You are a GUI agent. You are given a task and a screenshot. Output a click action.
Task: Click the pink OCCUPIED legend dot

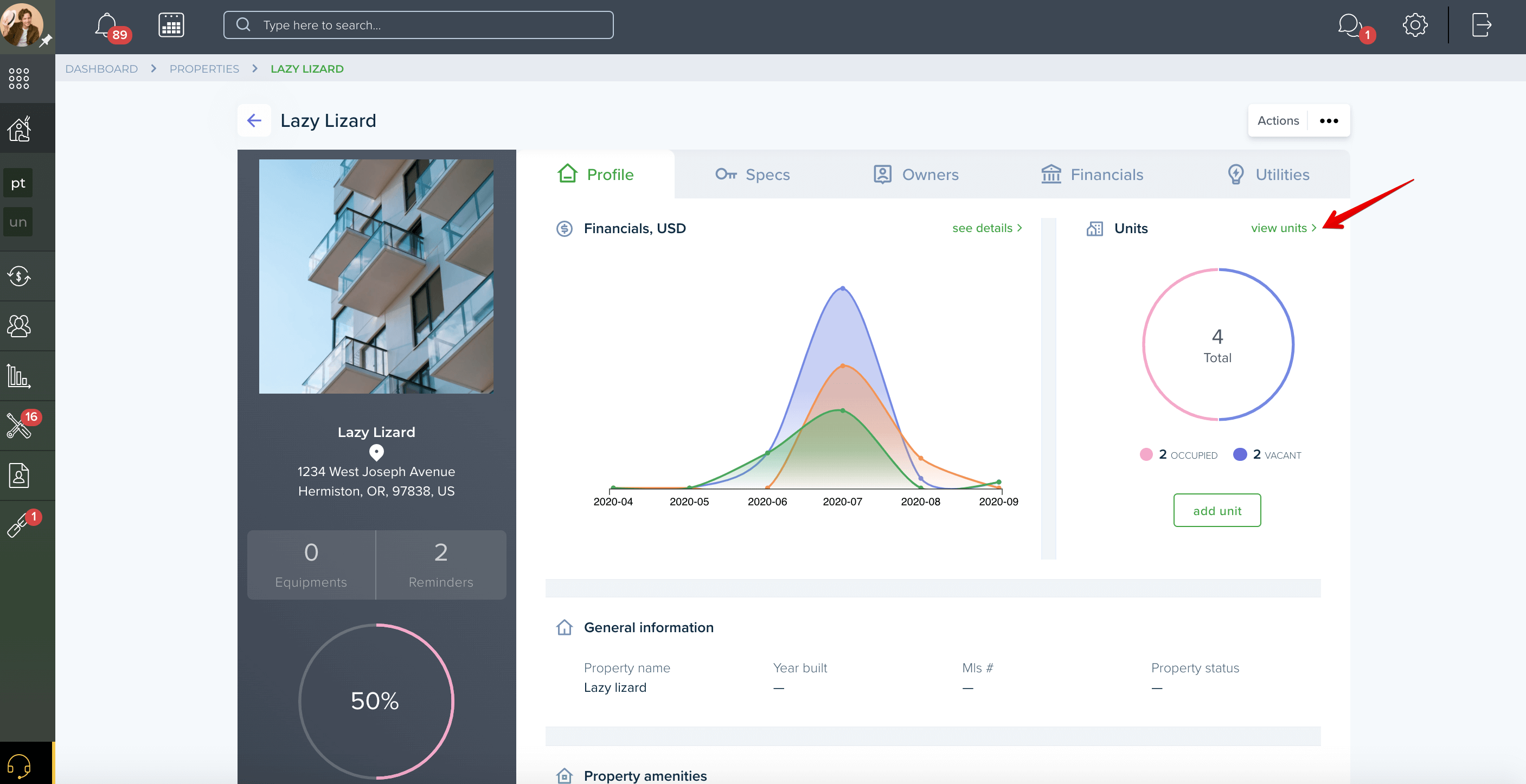pyautogui.click(x=1146, y=454)
